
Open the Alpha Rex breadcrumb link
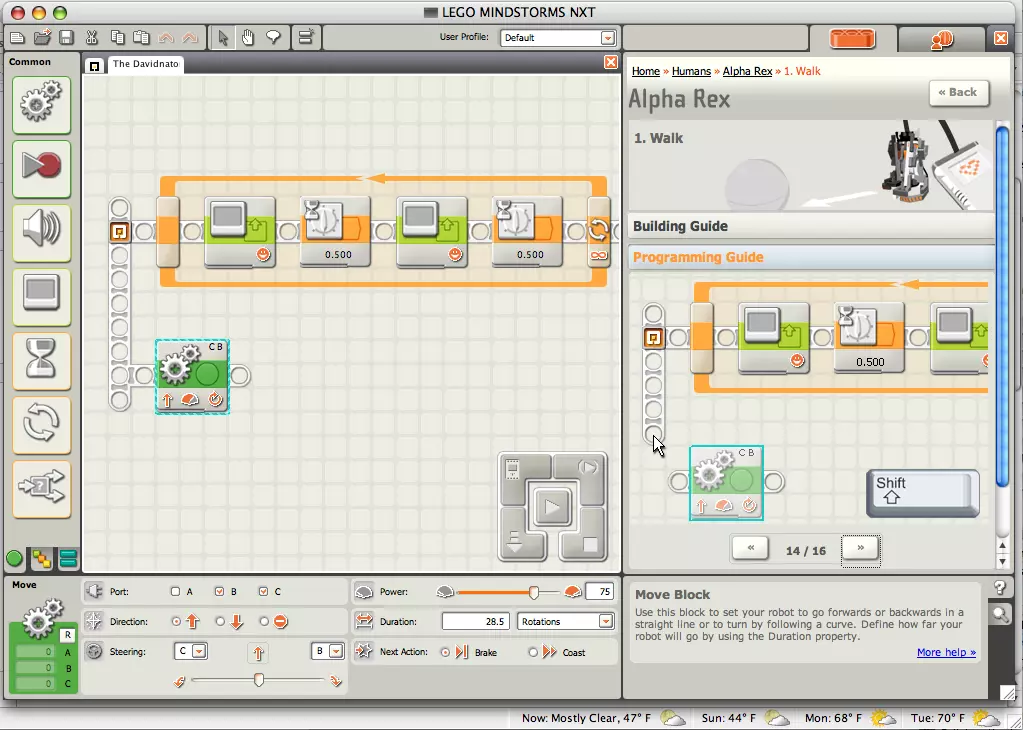point(747,71)
